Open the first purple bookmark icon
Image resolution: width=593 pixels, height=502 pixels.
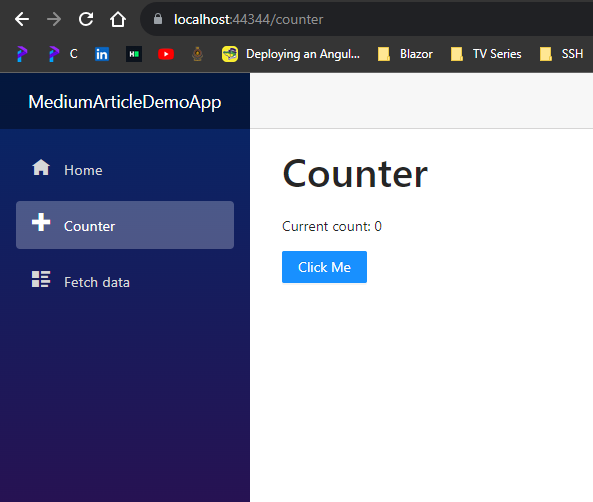click(22, 54)
